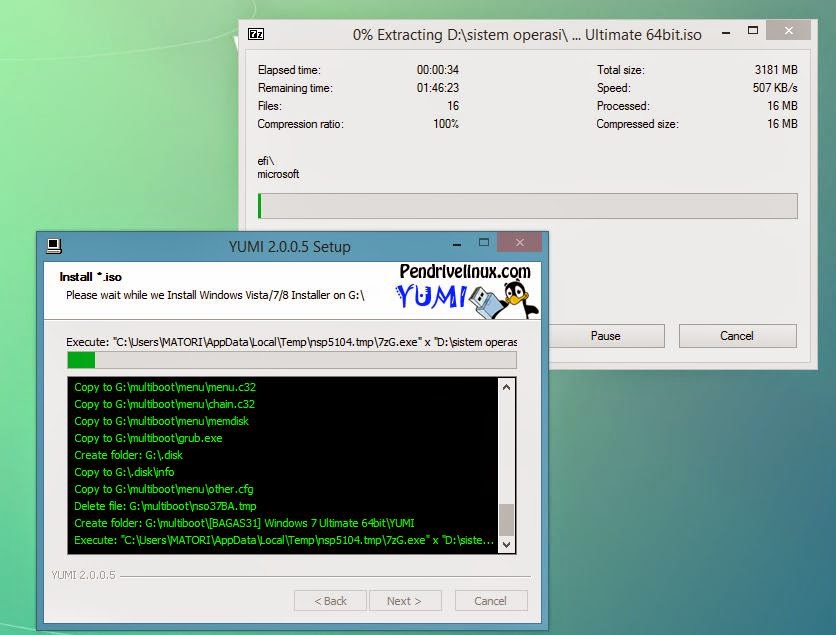Select log line 'Copy to G:\multiboot\grub.exe'
Screen dimensions: 836x635
(148, 438)
